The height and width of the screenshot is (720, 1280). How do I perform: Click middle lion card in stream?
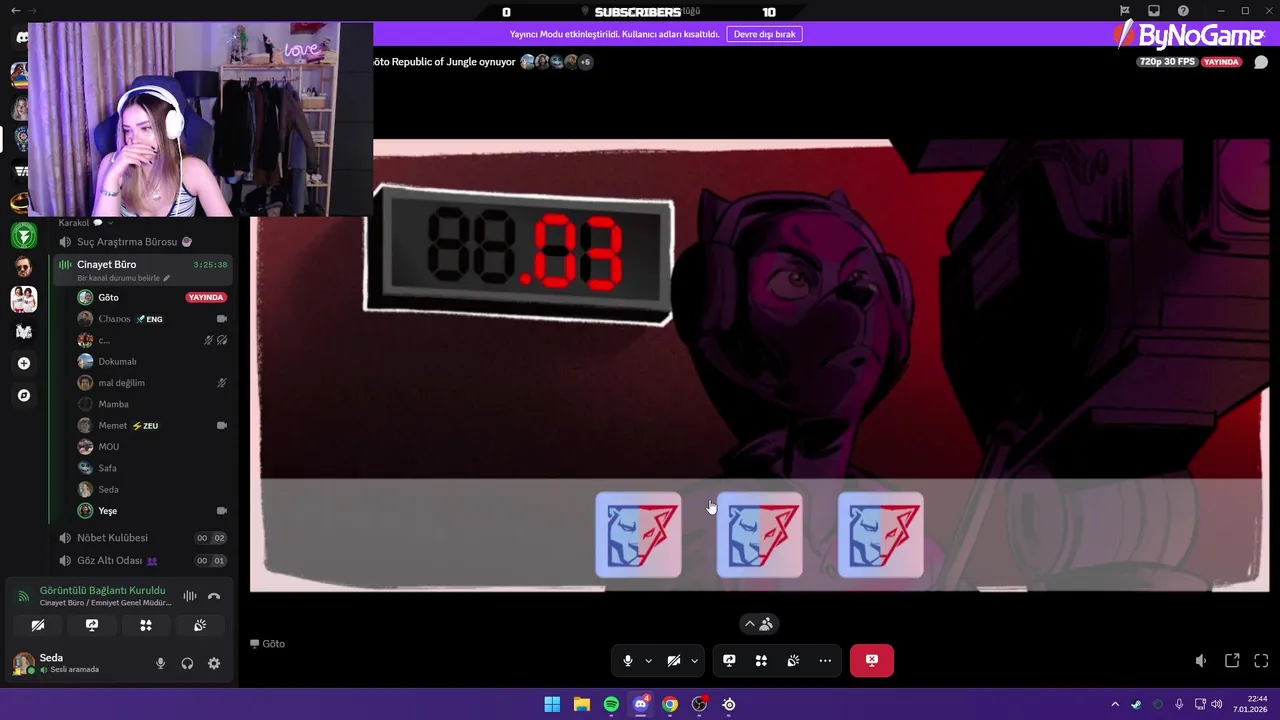(x=759, y=535)
